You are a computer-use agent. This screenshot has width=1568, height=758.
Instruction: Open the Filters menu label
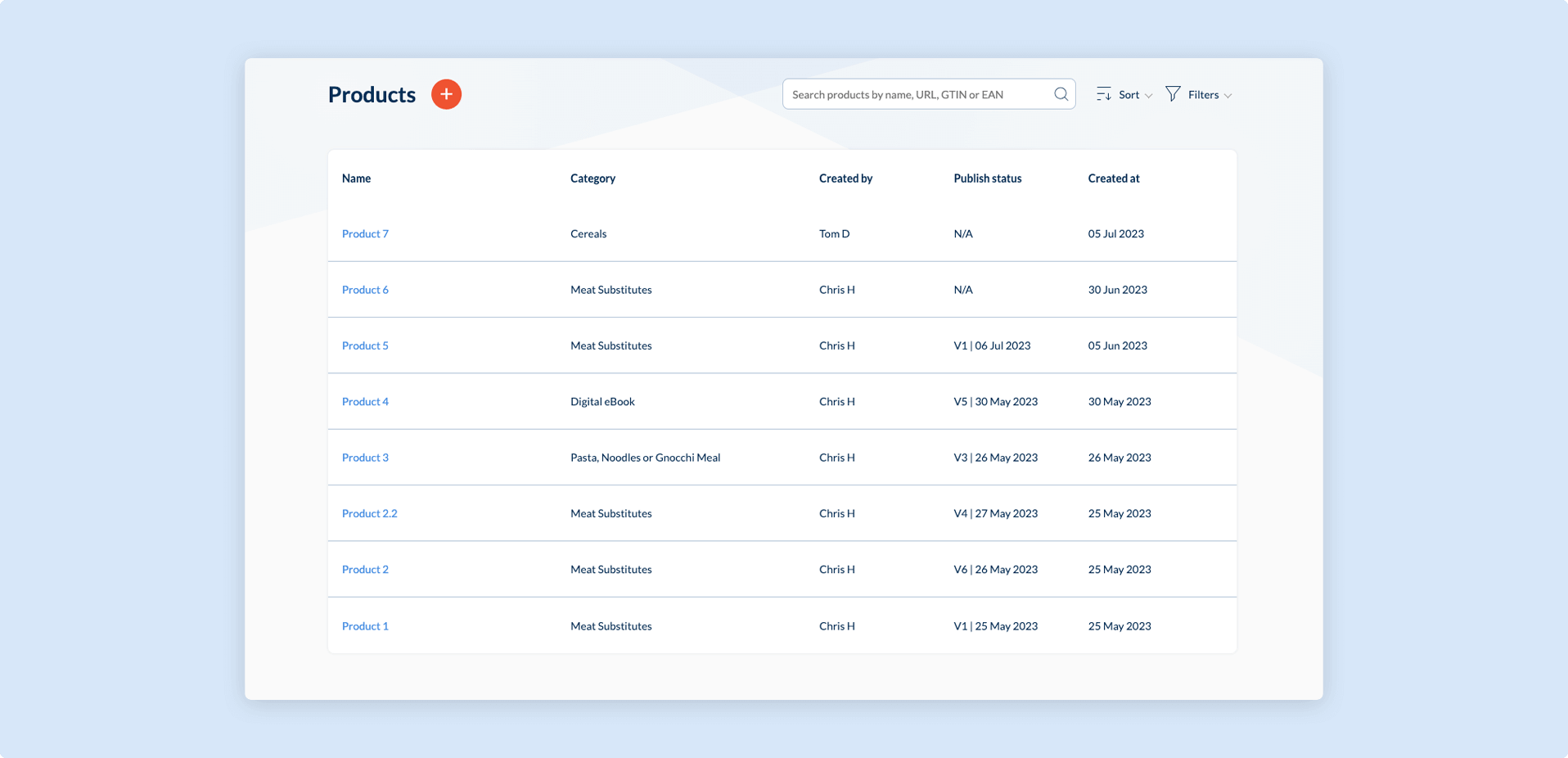(1203, 95)
